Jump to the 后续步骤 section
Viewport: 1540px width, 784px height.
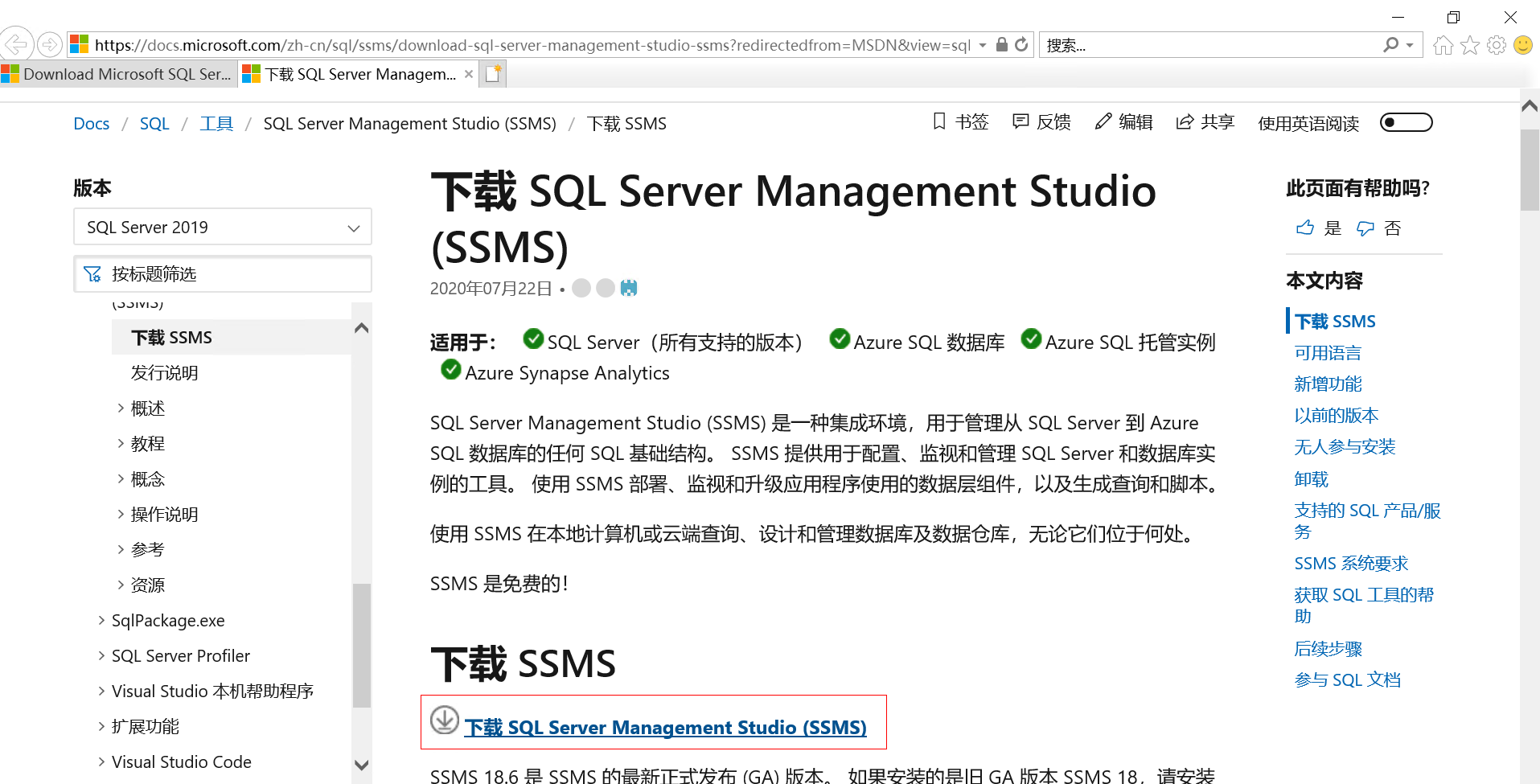(1328, 649)
